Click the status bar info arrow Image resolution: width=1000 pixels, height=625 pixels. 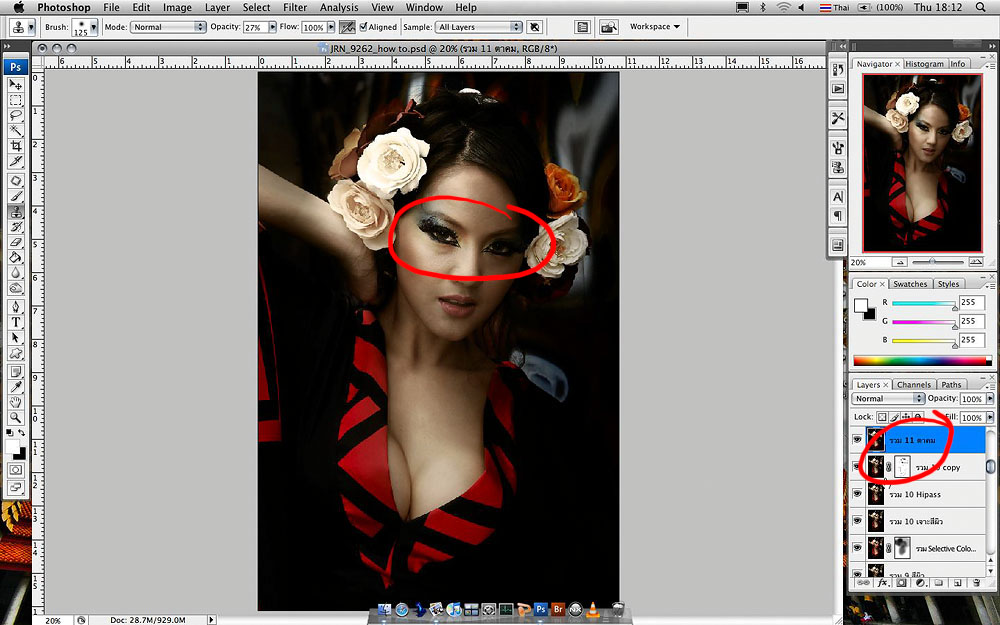pyautogui.click(x=211, y=619)
